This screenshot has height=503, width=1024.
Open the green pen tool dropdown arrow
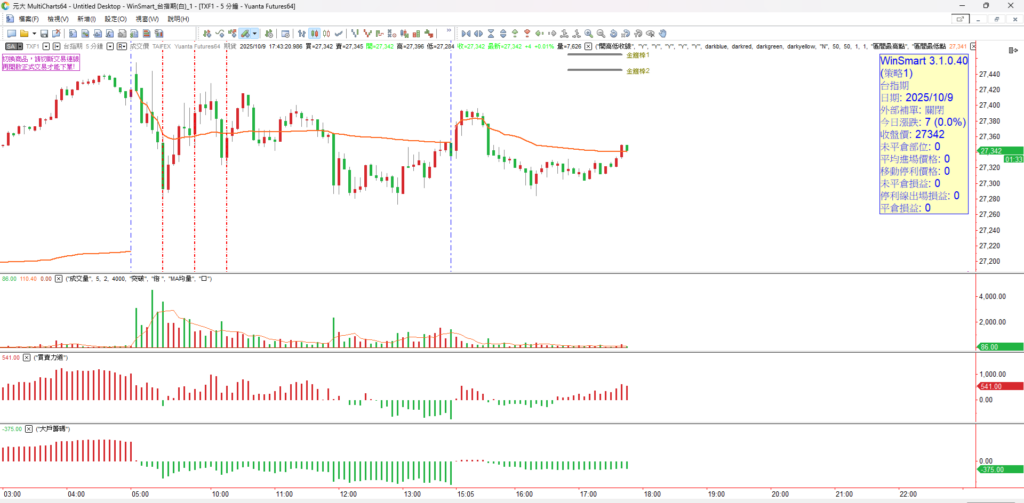tap(254, 33)
